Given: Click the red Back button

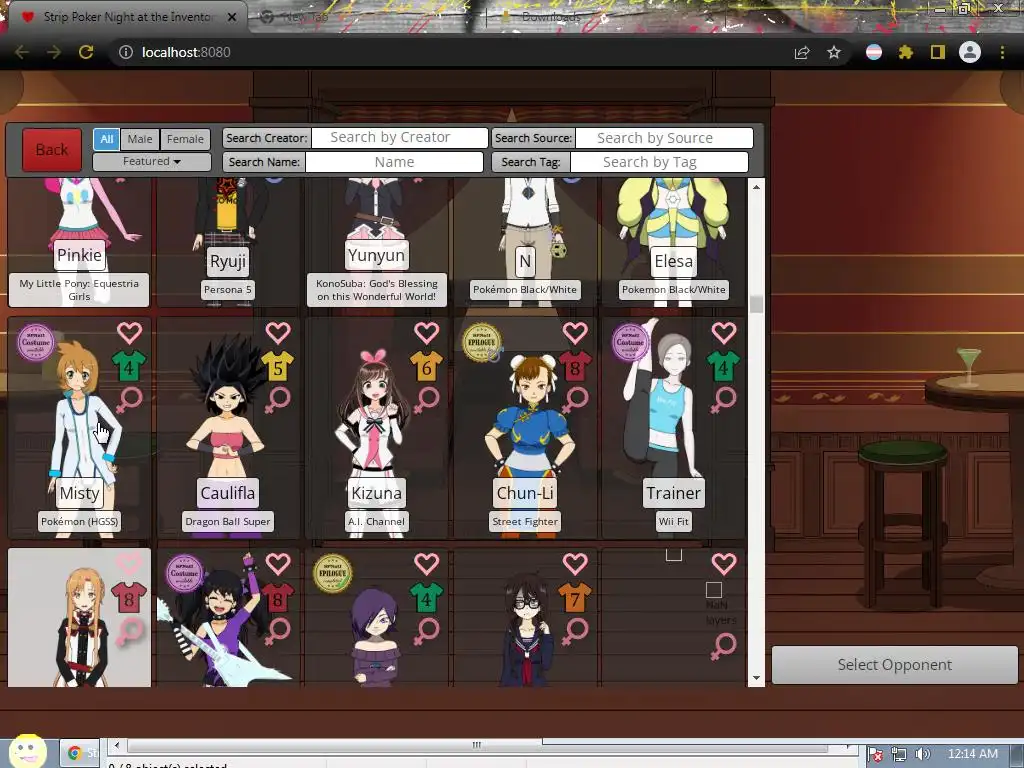Looking at the screenshot, I should [x=52, y=150].
